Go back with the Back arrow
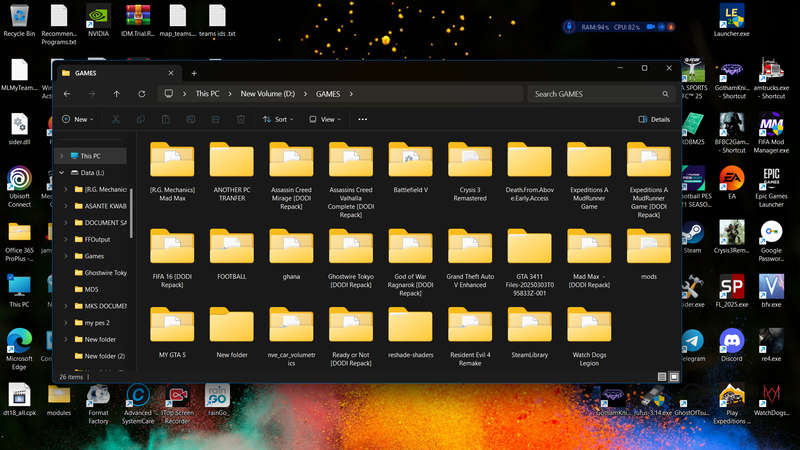The image size is (800, 450). point(67,94)
